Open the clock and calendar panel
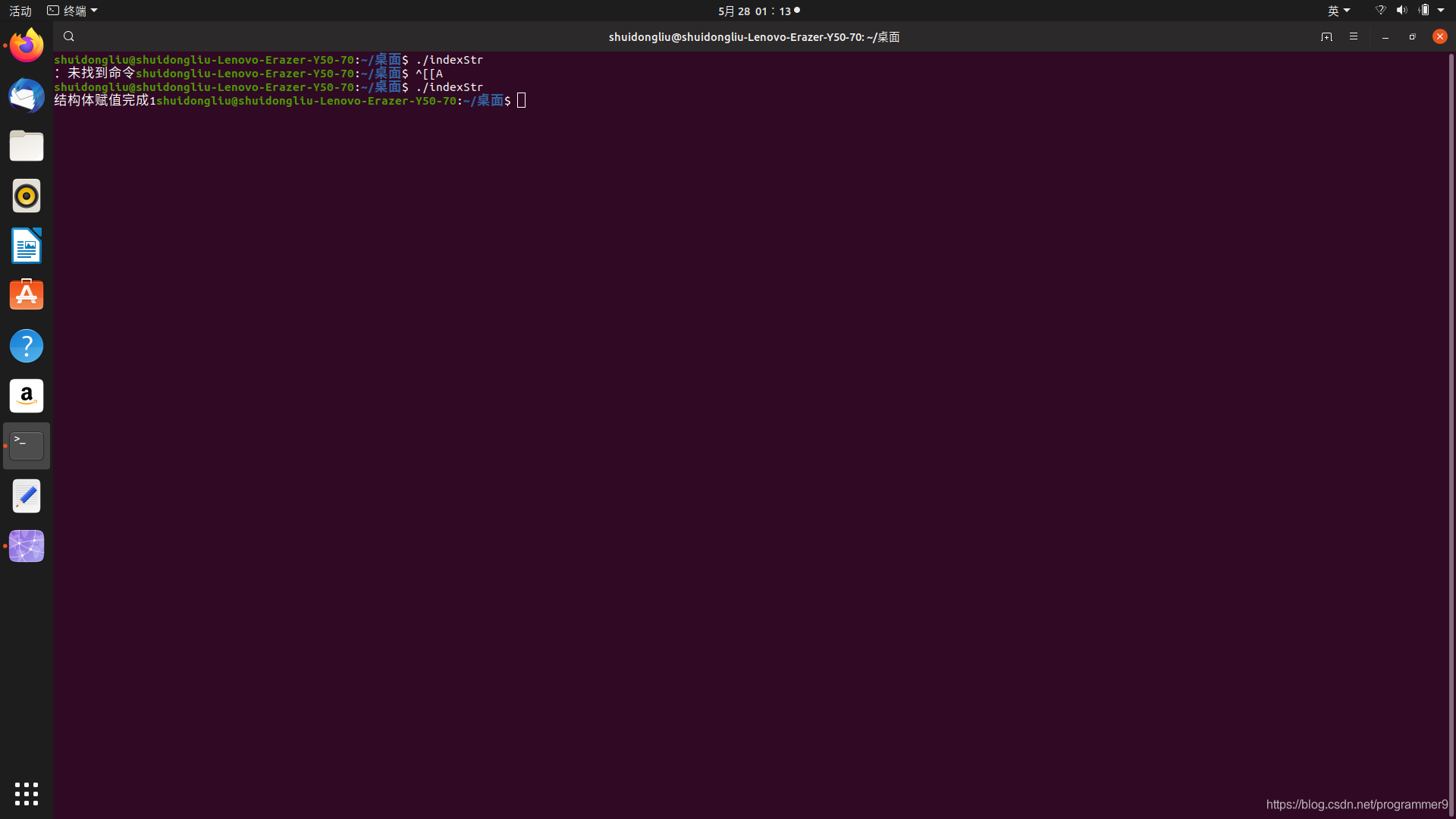1456x819 pixels. point(755,11)
